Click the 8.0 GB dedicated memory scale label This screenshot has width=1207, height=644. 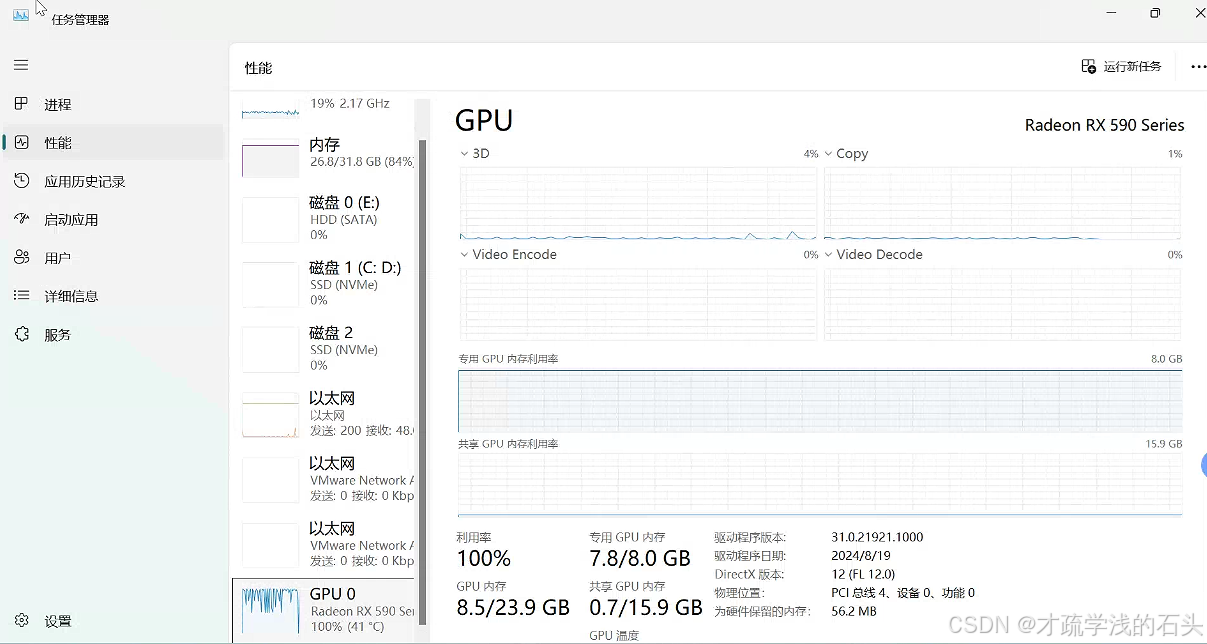coord(1166,359)
